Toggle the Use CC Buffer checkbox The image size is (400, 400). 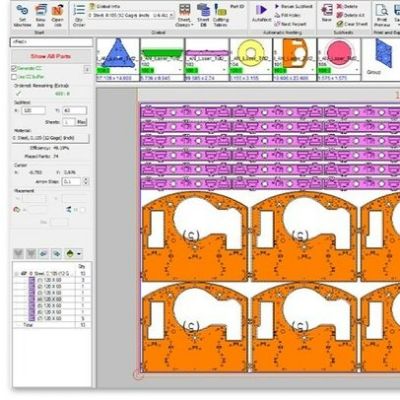pyautogui.click(x=14, y=77)
